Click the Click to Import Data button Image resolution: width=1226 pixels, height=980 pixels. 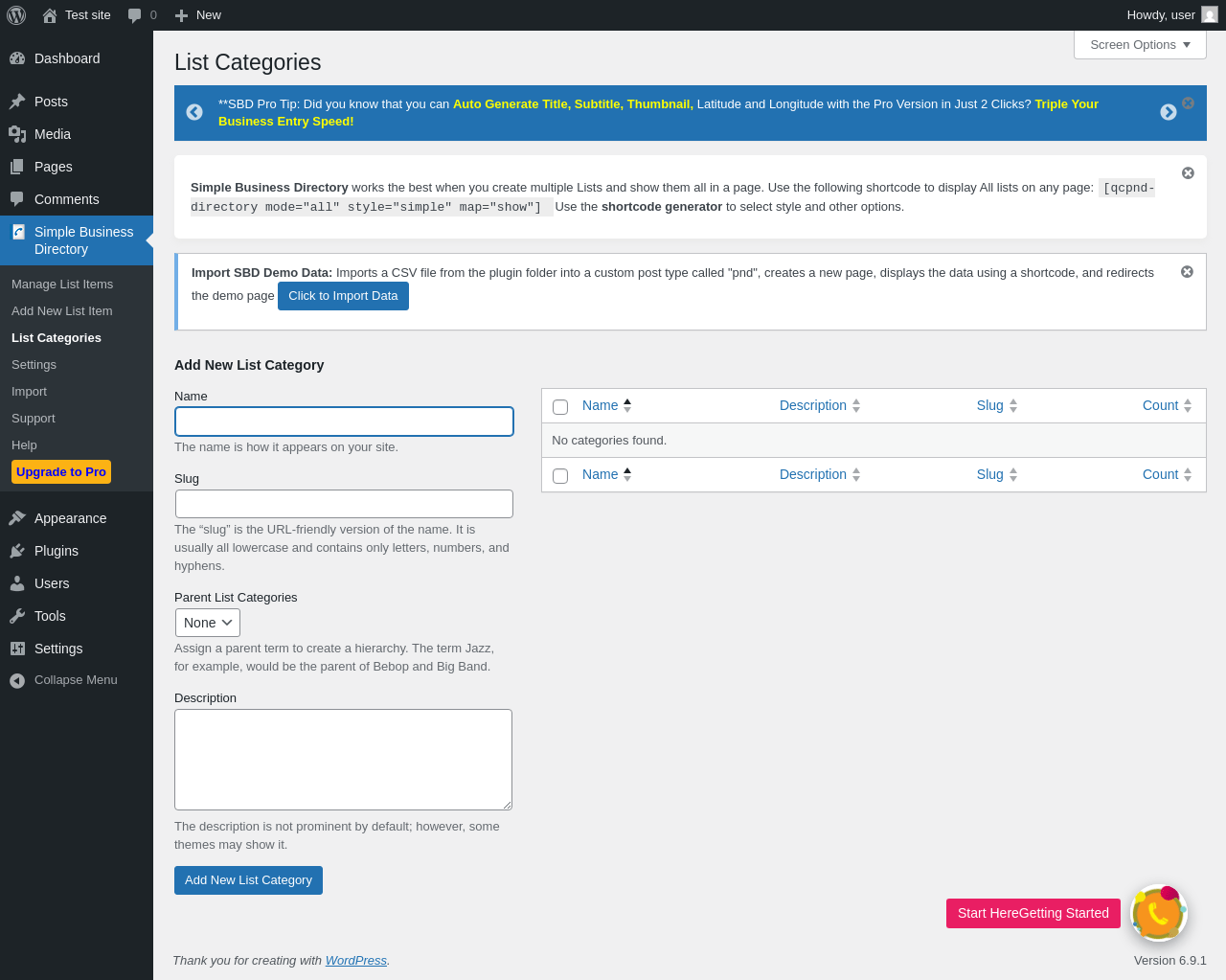[343, 296]
